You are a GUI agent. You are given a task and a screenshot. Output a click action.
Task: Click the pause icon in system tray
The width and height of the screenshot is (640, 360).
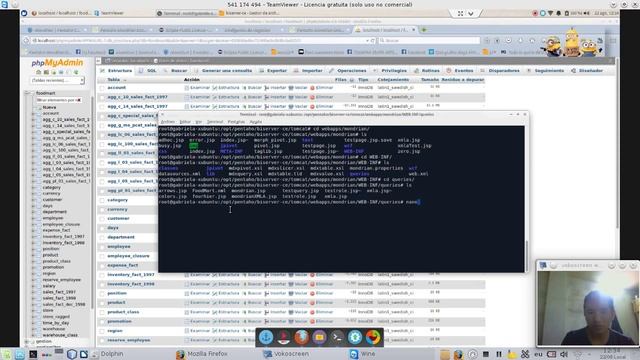point(499,354)
